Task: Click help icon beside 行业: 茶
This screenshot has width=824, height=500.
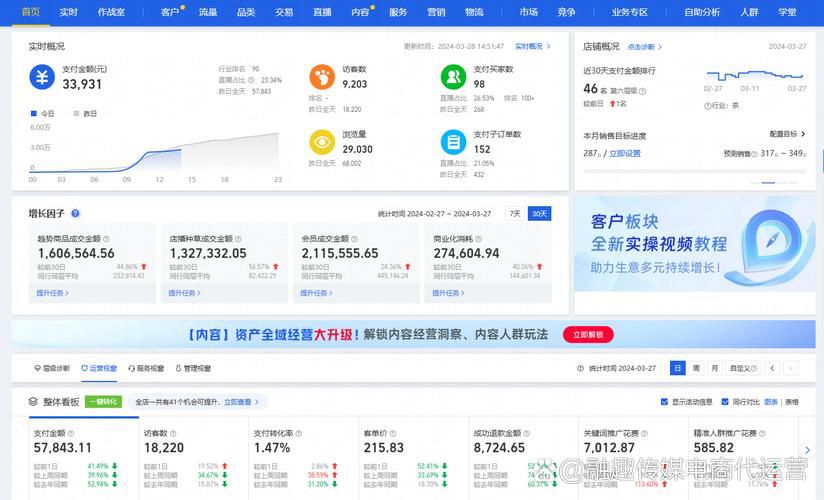Action: click(707, 106)
